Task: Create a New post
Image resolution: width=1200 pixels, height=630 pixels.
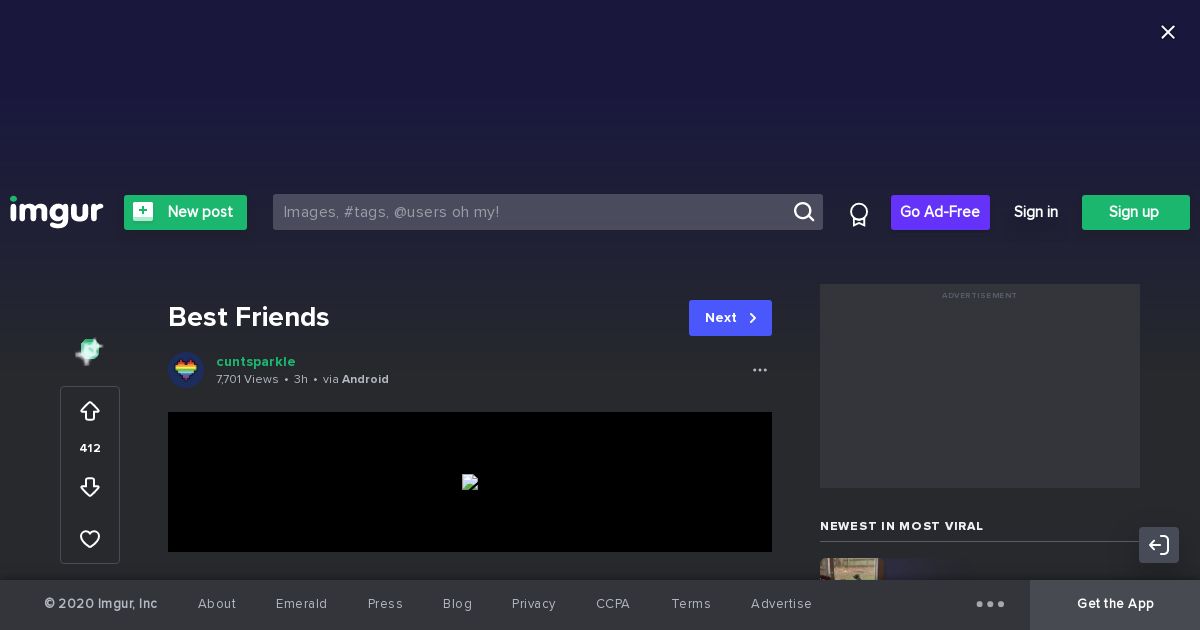Action: coord(185,212)
